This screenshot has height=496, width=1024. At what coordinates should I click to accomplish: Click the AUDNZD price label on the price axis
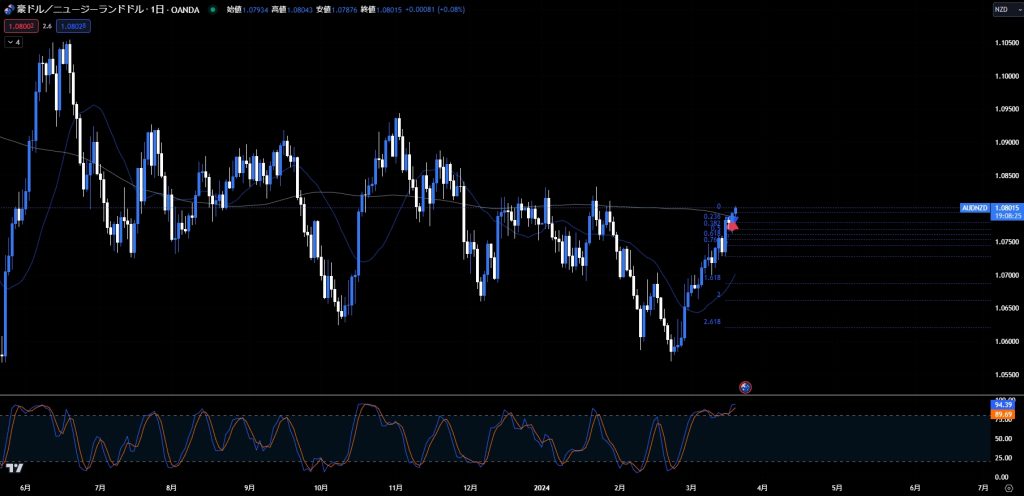tap(974, 207)
